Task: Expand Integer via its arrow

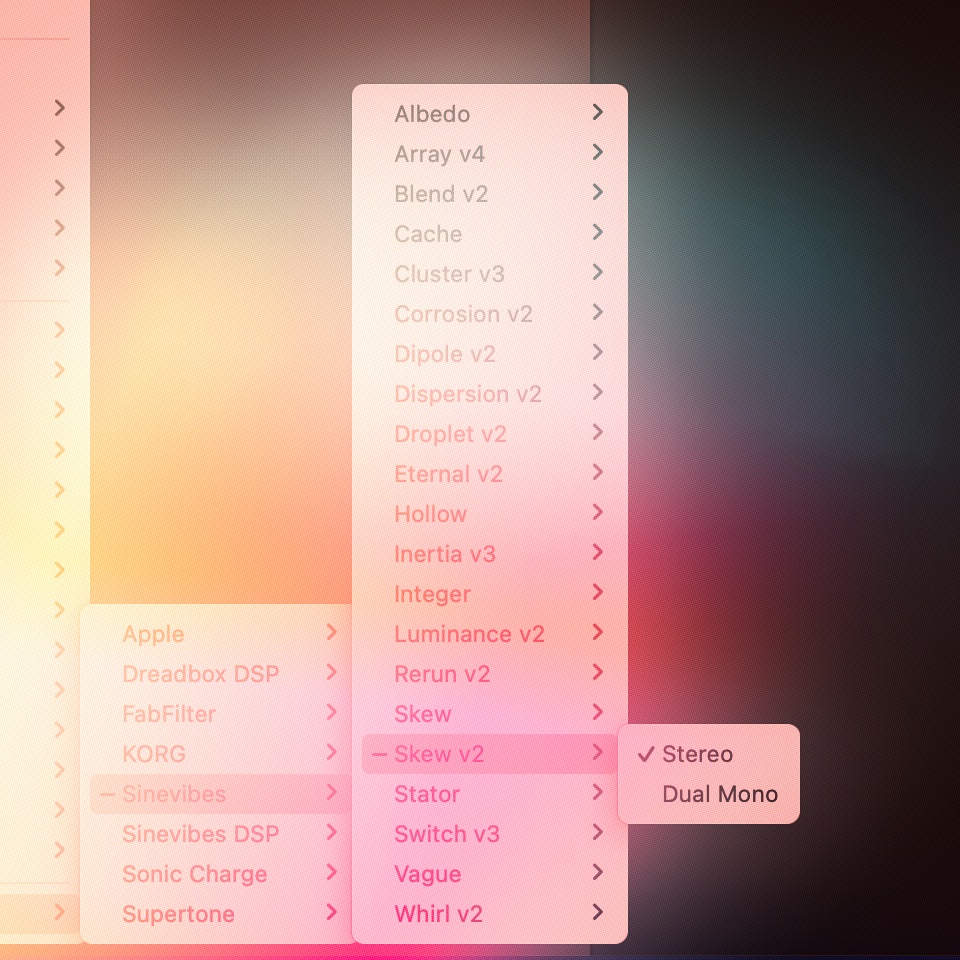Action: tap(598, 592)
